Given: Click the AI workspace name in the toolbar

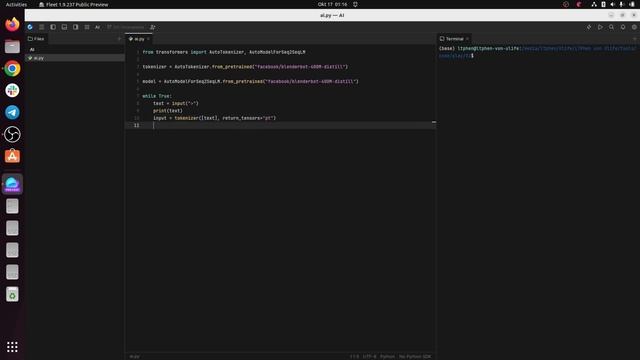Looking at the screenshot, I should point(98,27).
